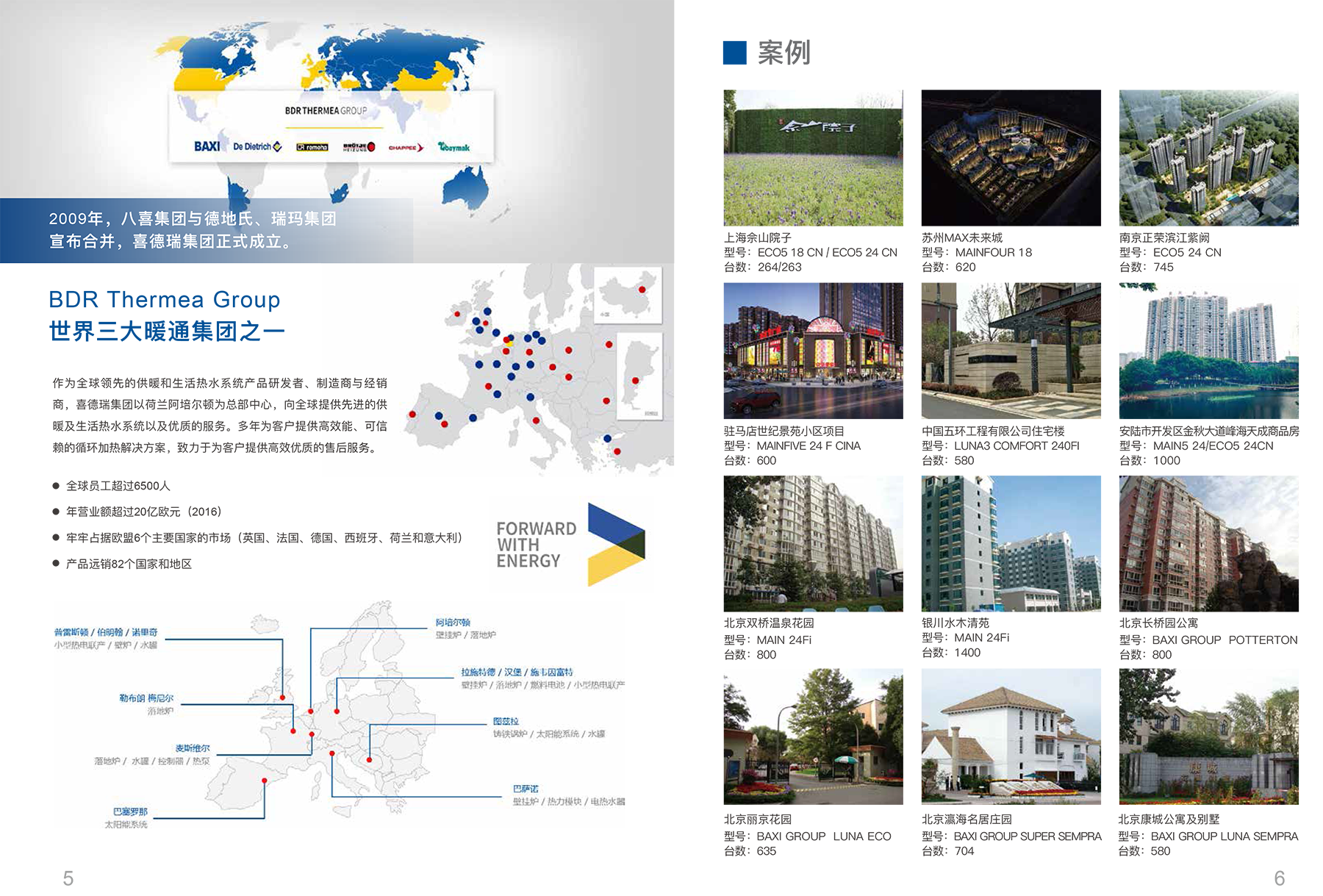The height and width of the screenshot is (896, 1323).
Task: Click the model text ECO5 18 CN / ECO5 24 CN
Action: pos(827,252)
